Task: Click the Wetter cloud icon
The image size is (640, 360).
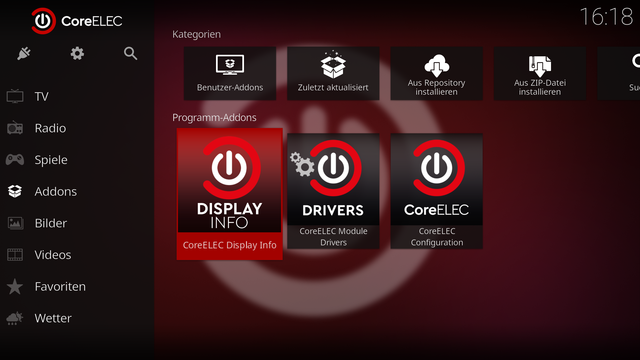Action: pos(15,318)
